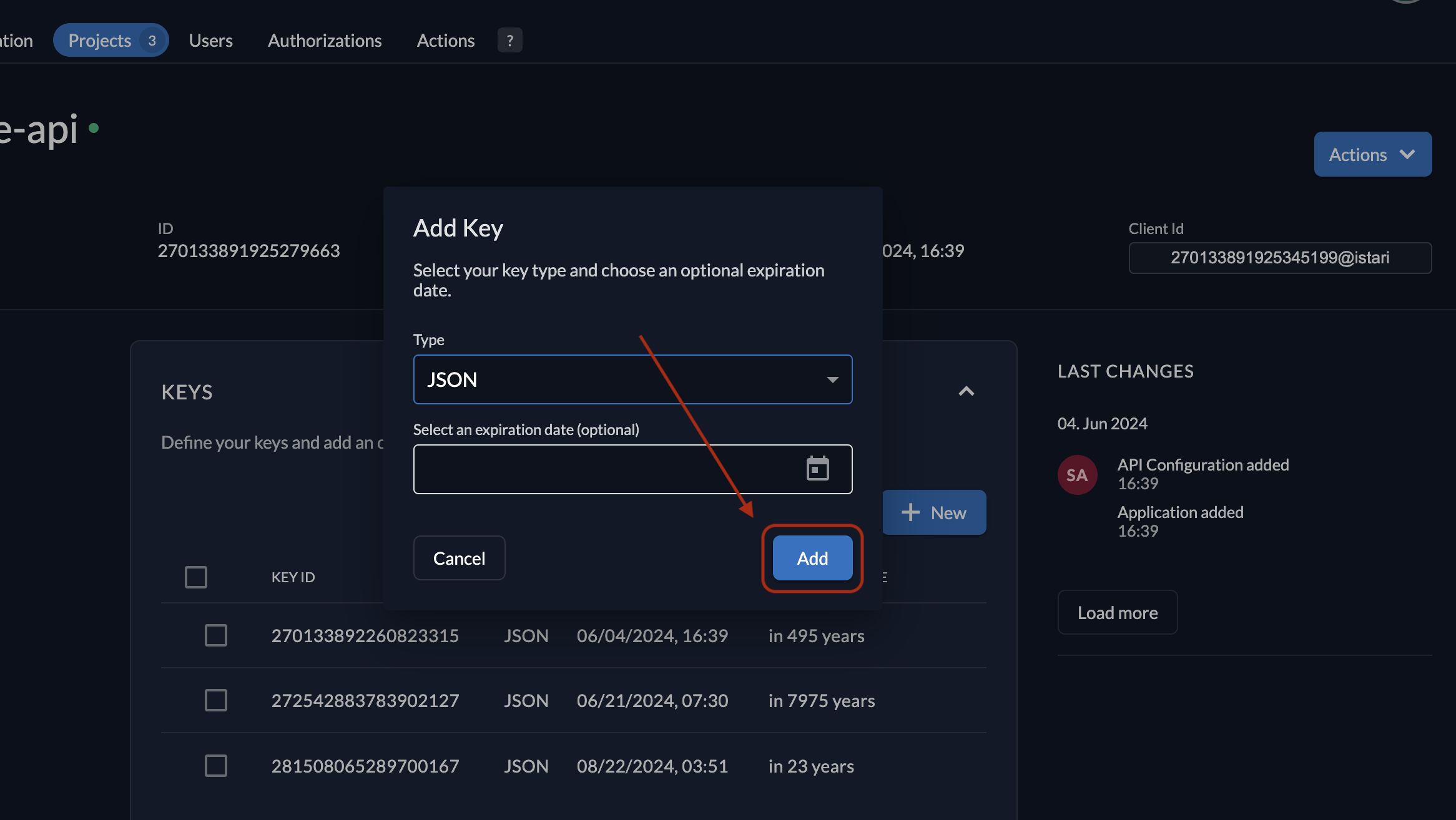The image size is (1456, 820).
Task: Cancel the Add Key dialog
Action: click(459, 558)
